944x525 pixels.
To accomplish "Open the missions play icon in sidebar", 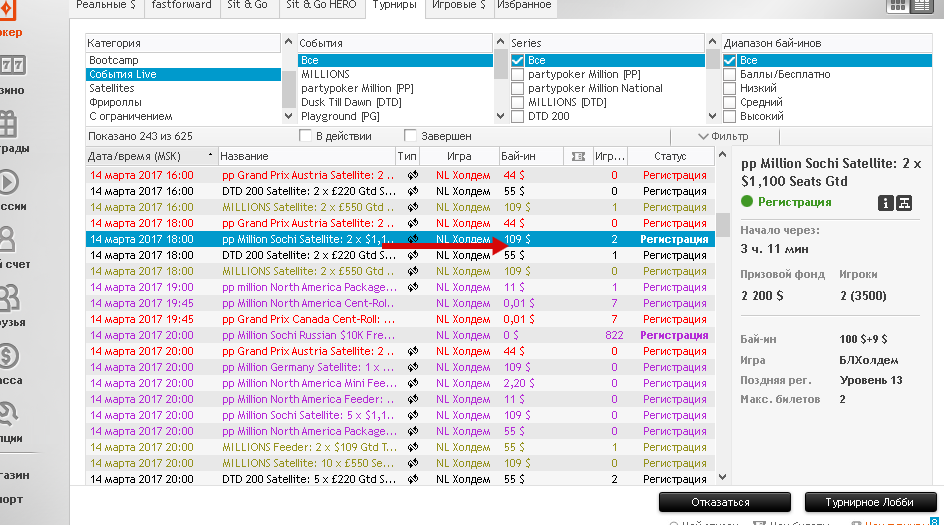I will tap(9, 182).
